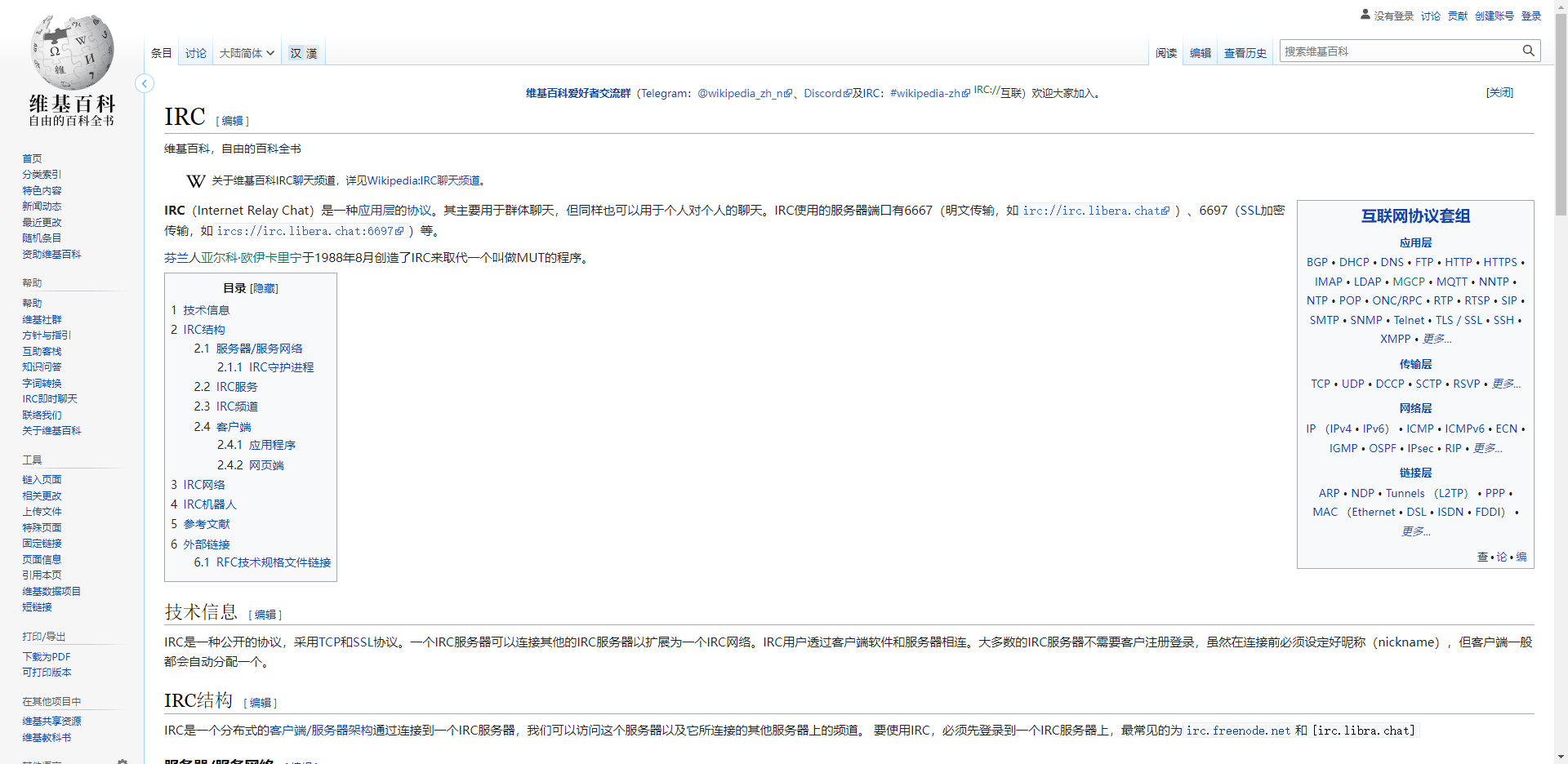Open IRC即时聊天 sidebar link
The height and width of the screenshot is (764, 1568).
click(50, 398)
